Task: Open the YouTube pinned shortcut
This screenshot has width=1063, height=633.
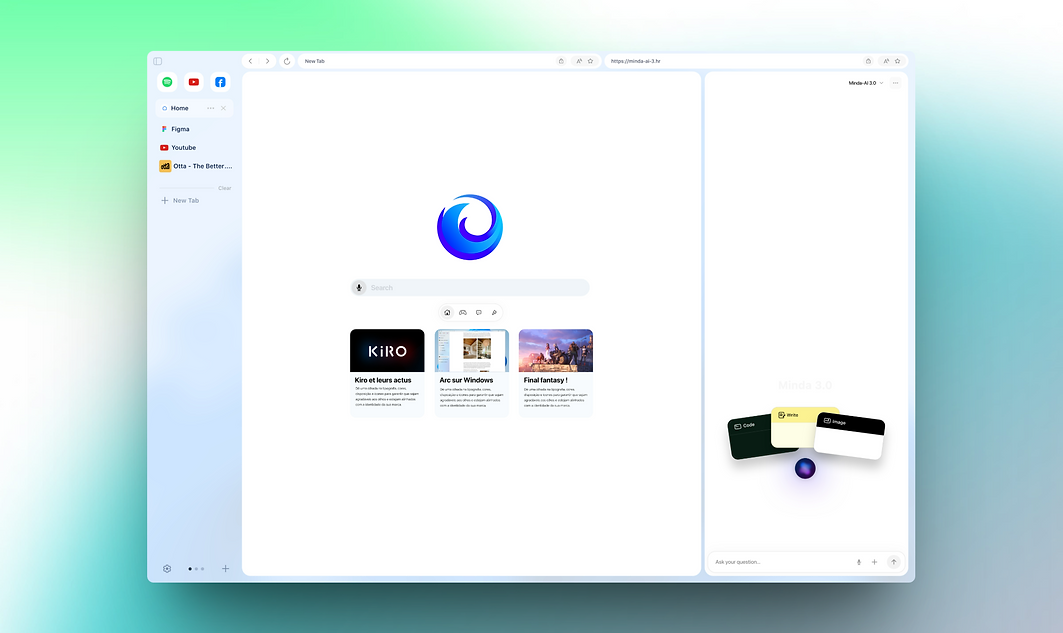Action: click(194, 82)
